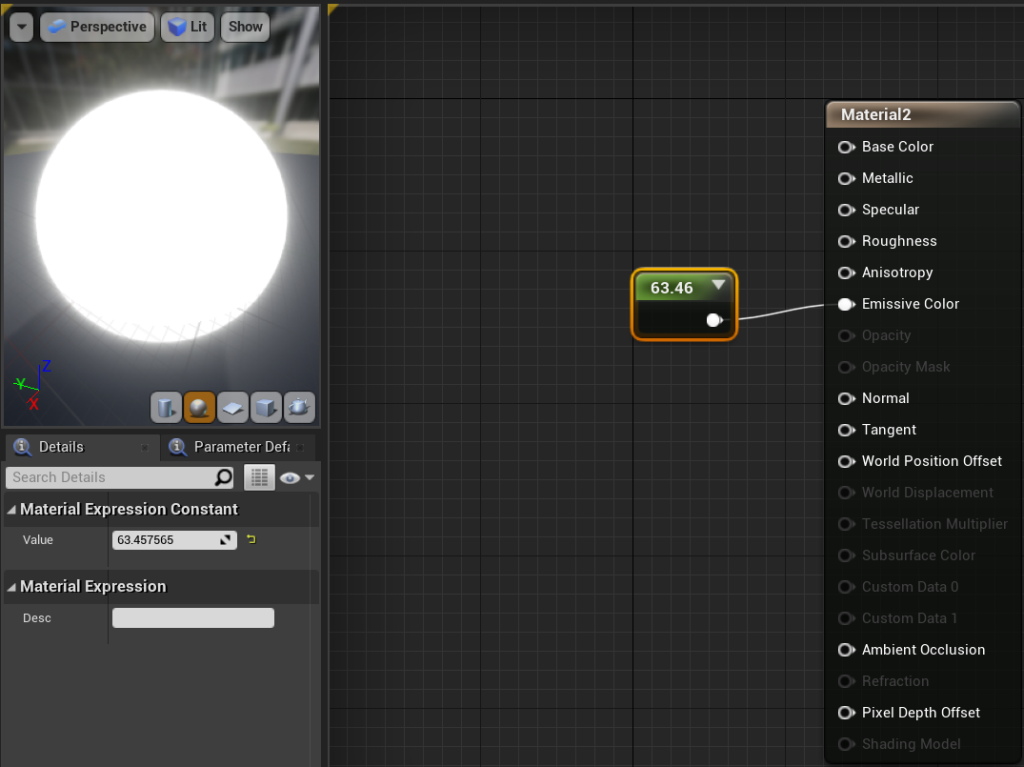The height and width of the screenshot is (767, 1024).
Task: Click the Value field showing 63.457565
Action: pyautogui.click(x=165, y=540)
